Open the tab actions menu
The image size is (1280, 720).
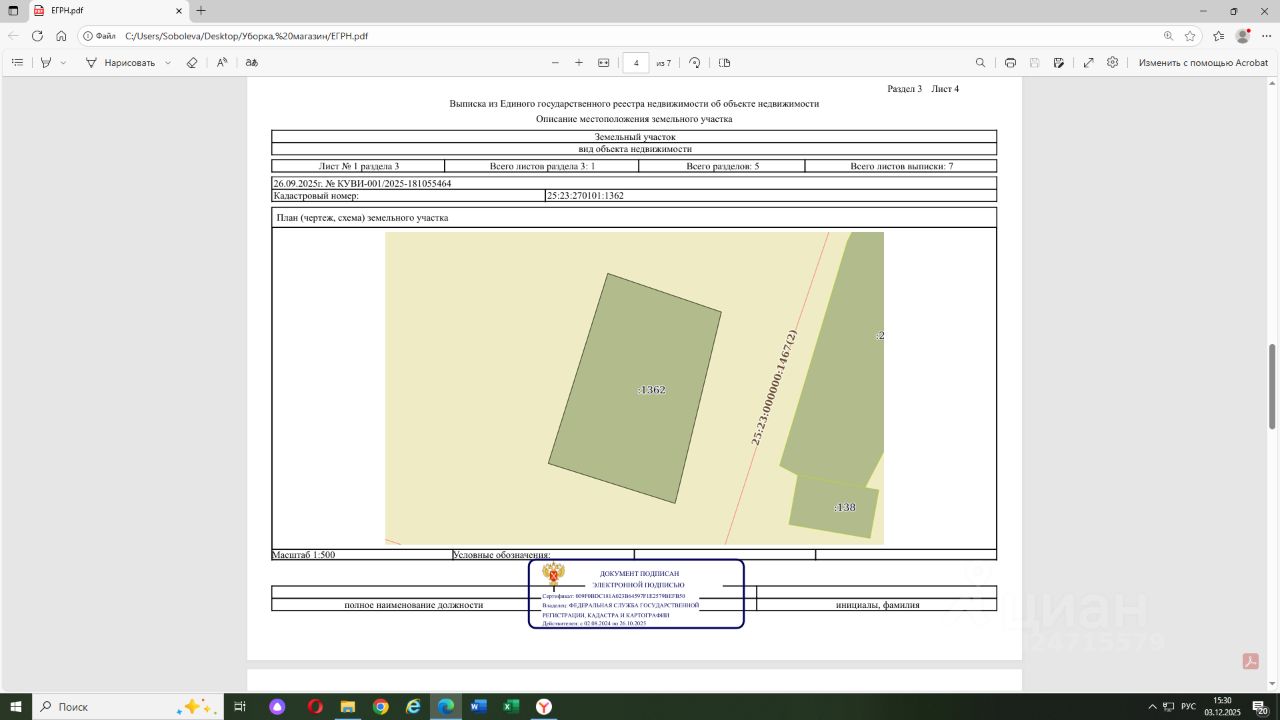13,11
